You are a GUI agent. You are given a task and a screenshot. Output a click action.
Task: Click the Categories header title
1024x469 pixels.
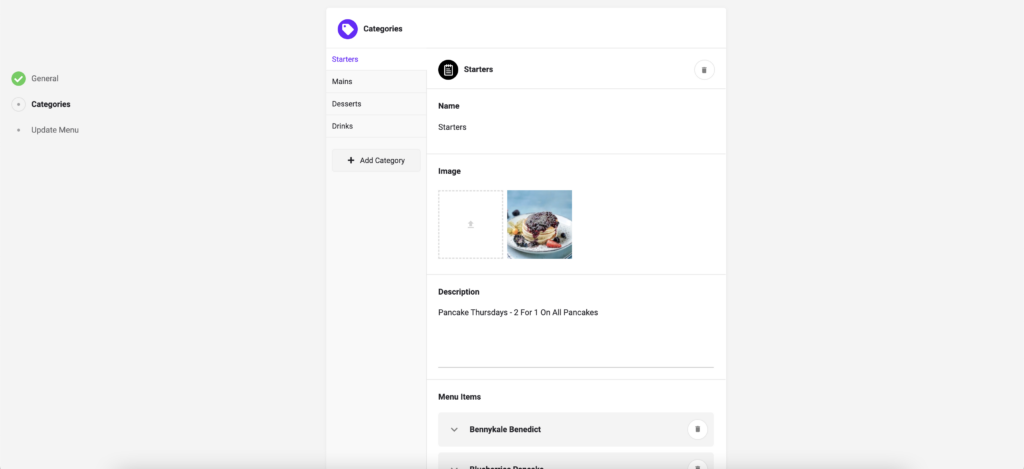click(383, 29)
